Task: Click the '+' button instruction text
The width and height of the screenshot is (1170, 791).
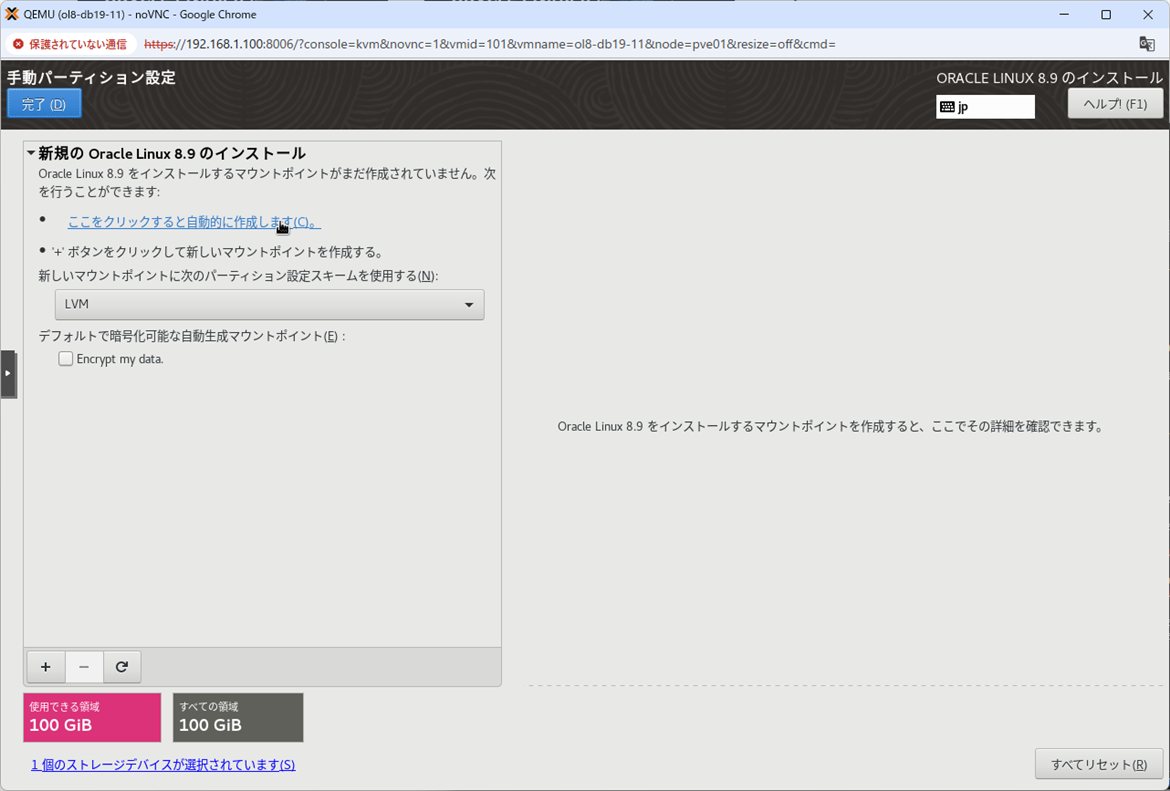Action: pyautogui.click(x=217, y=252)
